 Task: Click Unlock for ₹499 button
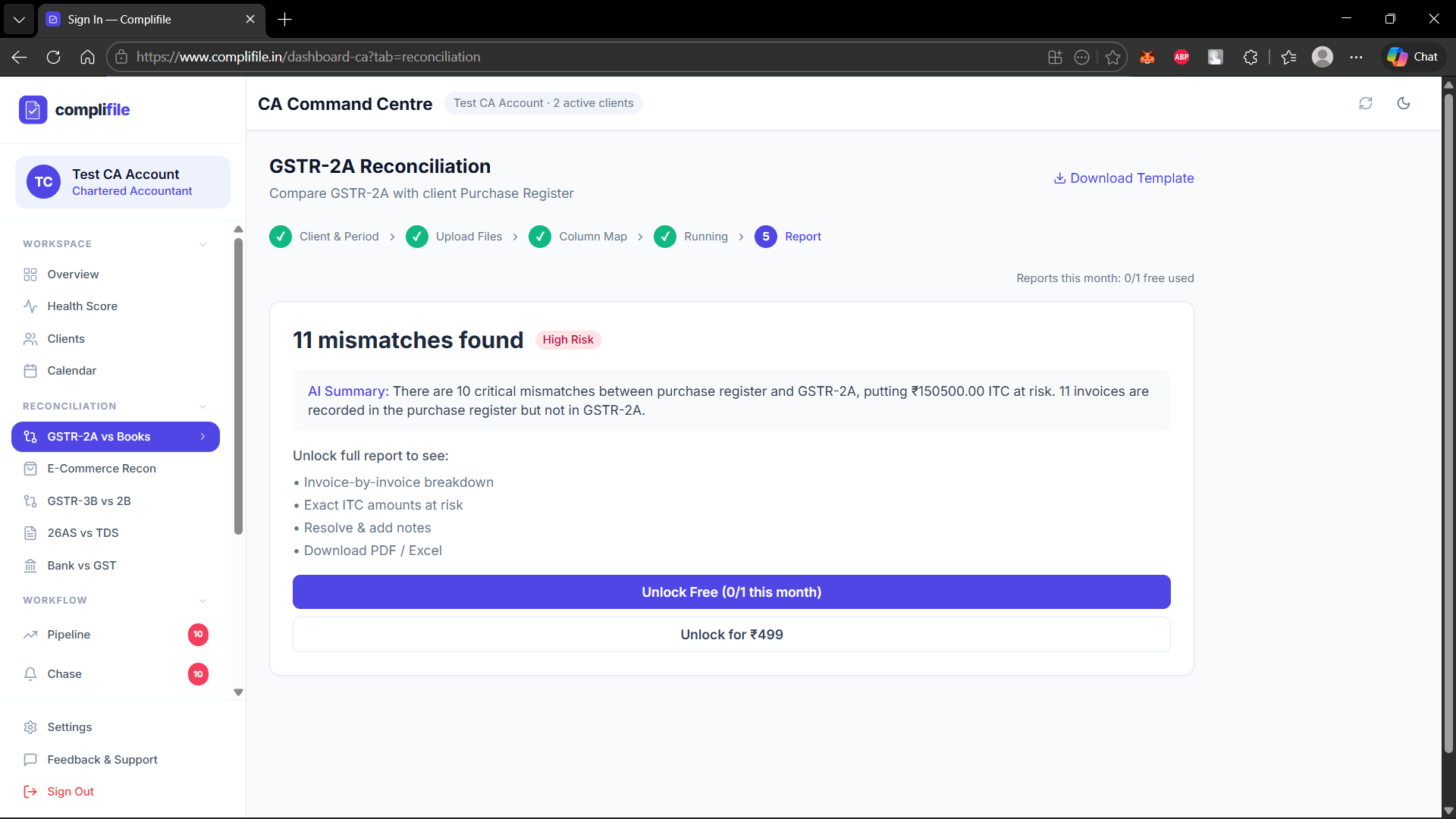click(732, 635)
